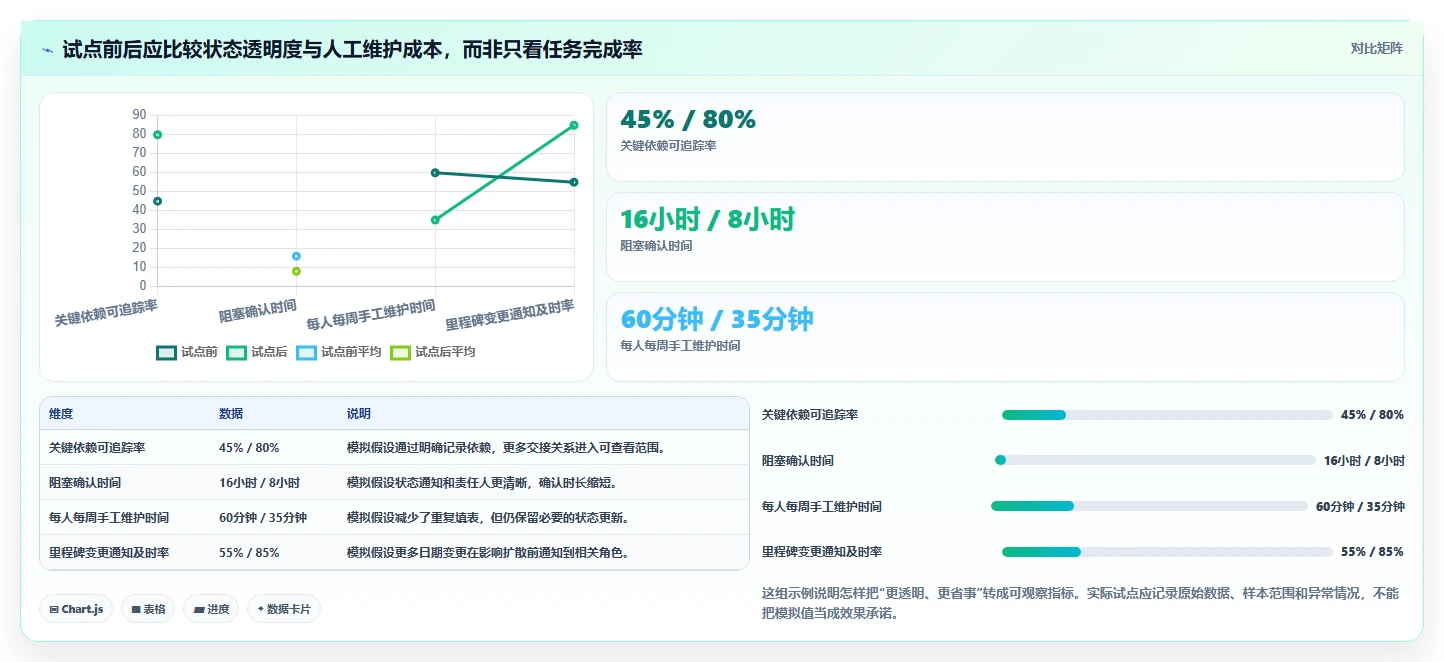1444x662 pixels.
Task: Click the 里程碑变更通知及时率 progress bar
Action: tap(1167, 552)
